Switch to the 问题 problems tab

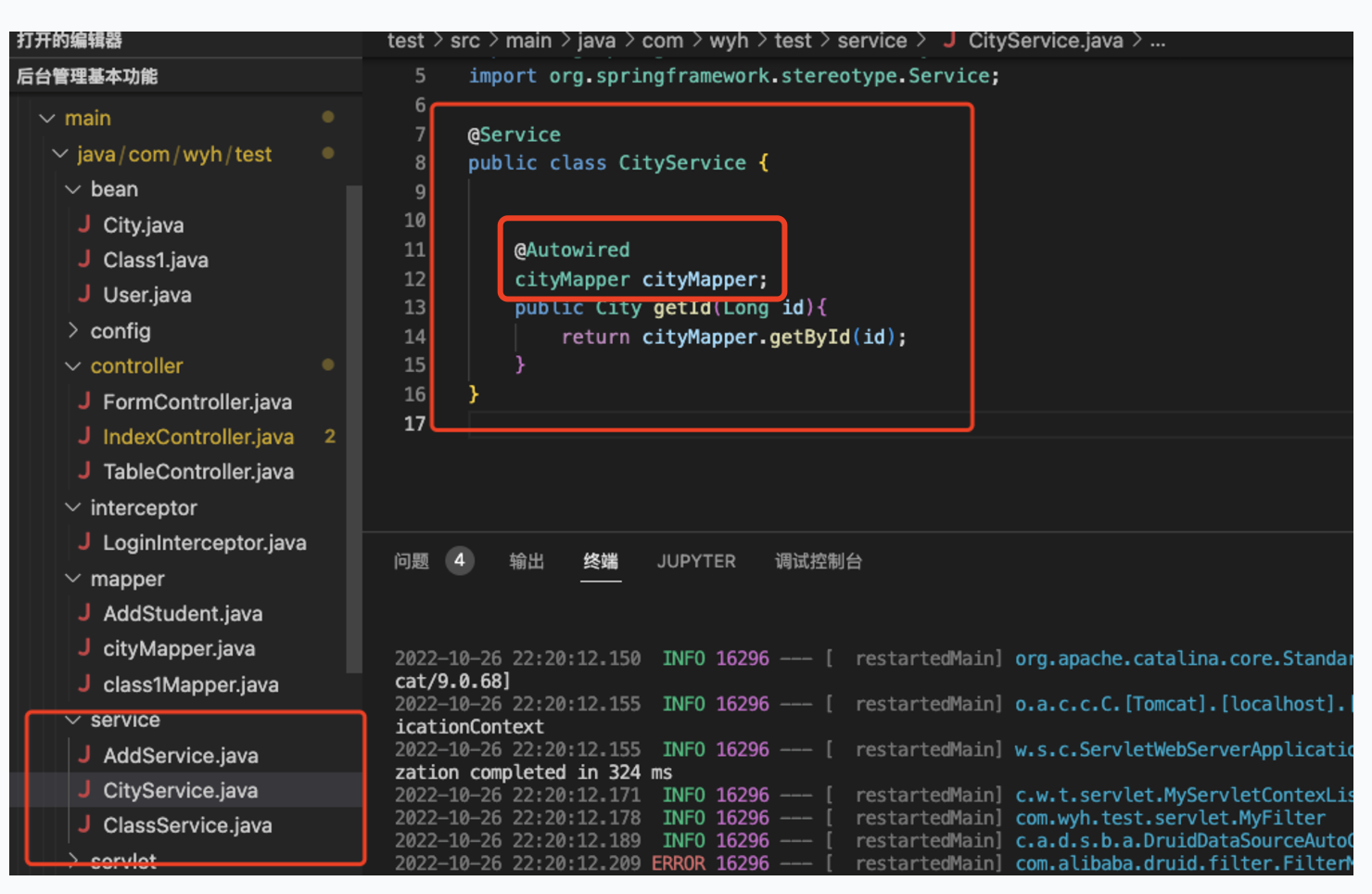[x=412, y=561]
